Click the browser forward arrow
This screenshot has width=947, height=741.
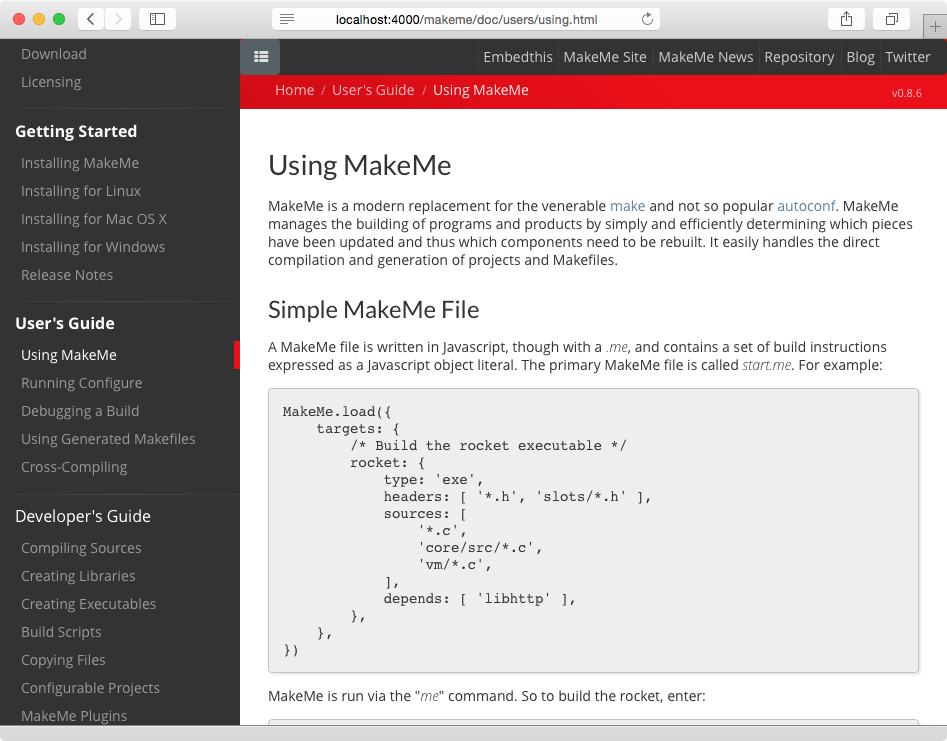[x=117, y=17]
